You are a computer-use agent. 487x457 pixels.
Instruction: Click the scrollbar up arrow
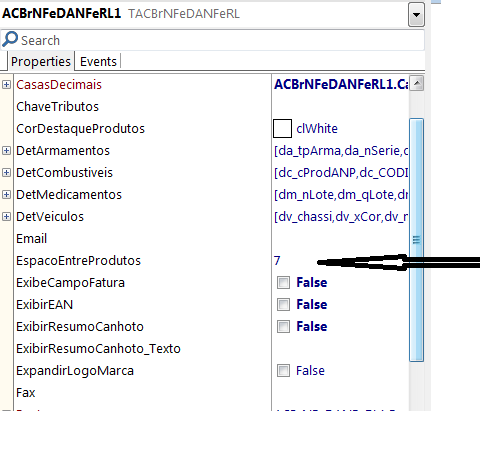[416, 84]
